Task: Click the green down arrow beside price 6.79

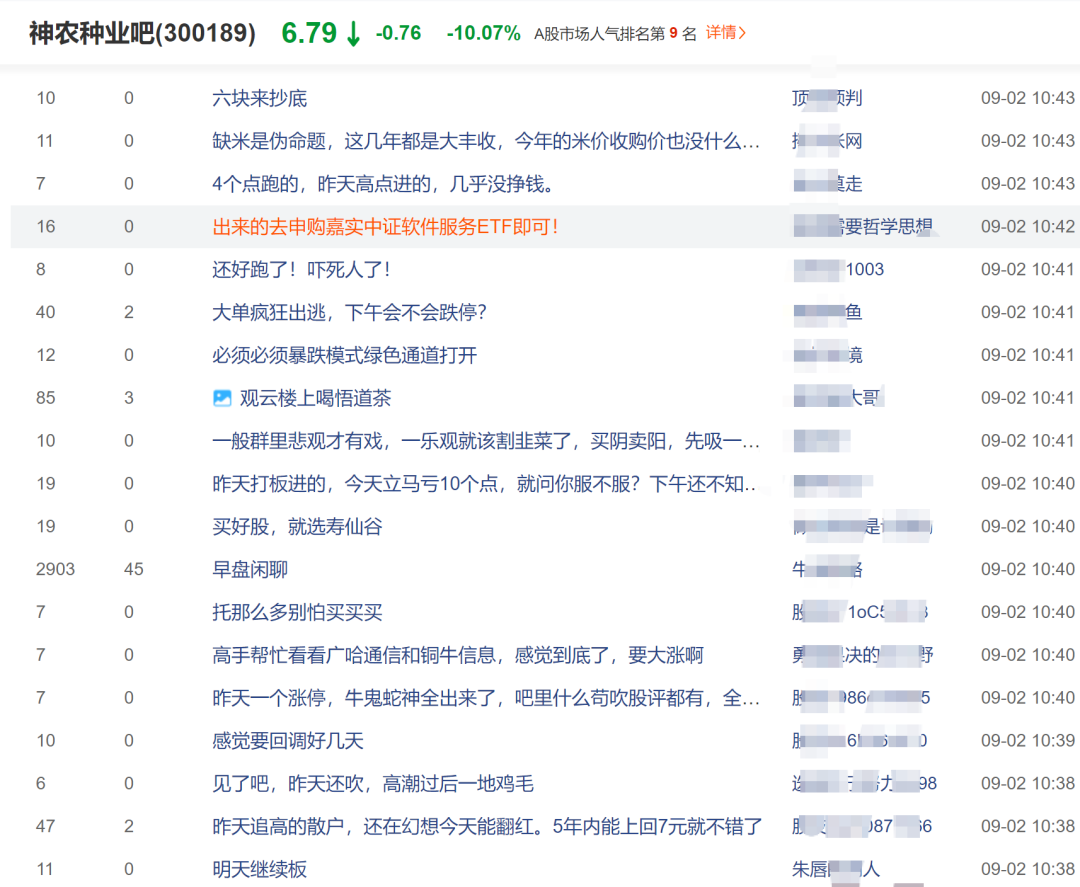Action: coord(353,33)
